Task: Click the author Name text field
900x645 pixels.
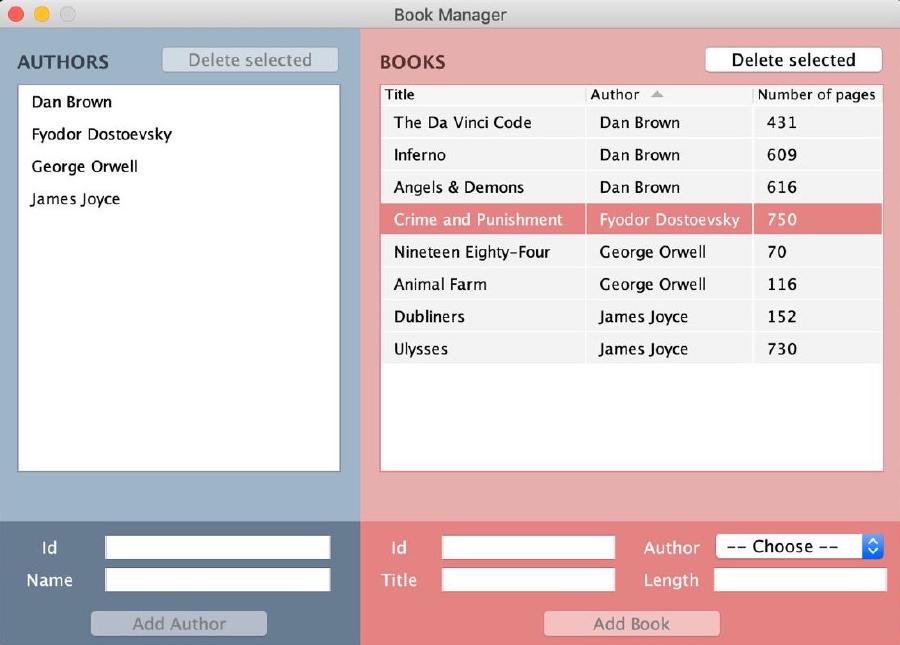Action: pos(217,580)
